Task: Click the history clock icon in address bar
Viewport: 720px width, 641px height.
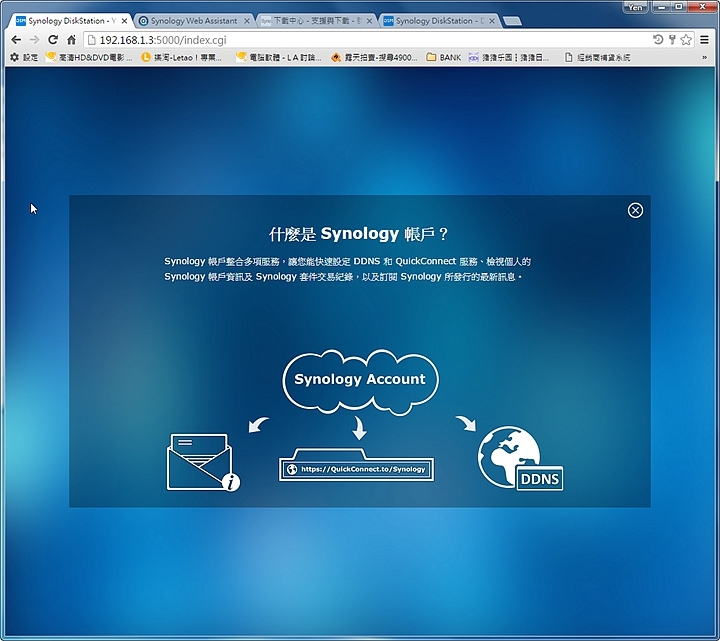Action: tap(658, 40)
